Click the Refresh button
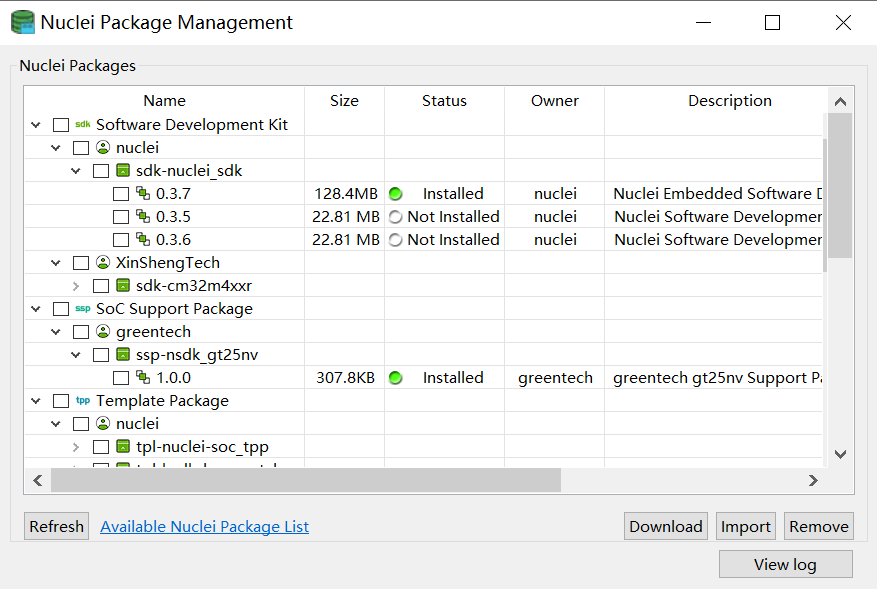Viewport: 877px width, 589px height. tap(56, 526)
